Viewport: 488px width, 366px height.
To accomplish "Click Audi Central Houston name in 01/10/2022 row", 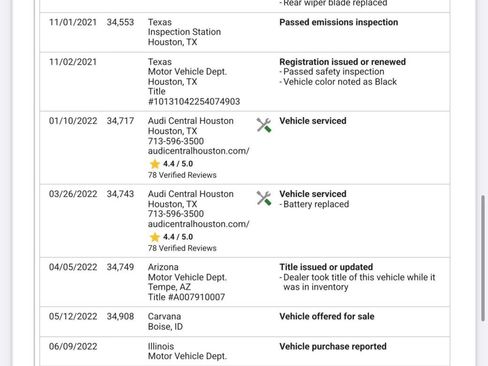I will click(191, 121).
